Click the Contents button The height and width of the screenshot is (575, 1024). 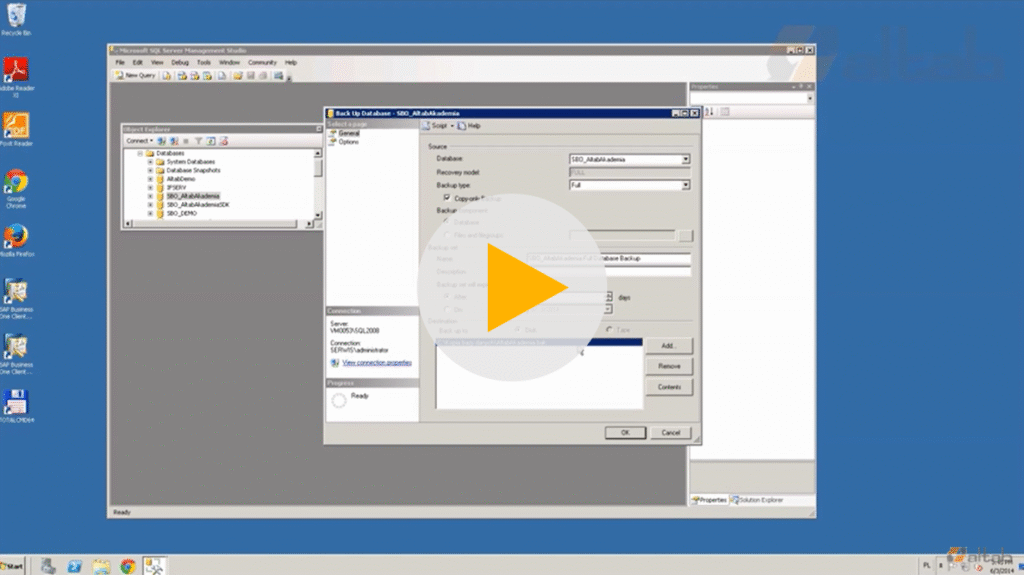tap(669, 387)
